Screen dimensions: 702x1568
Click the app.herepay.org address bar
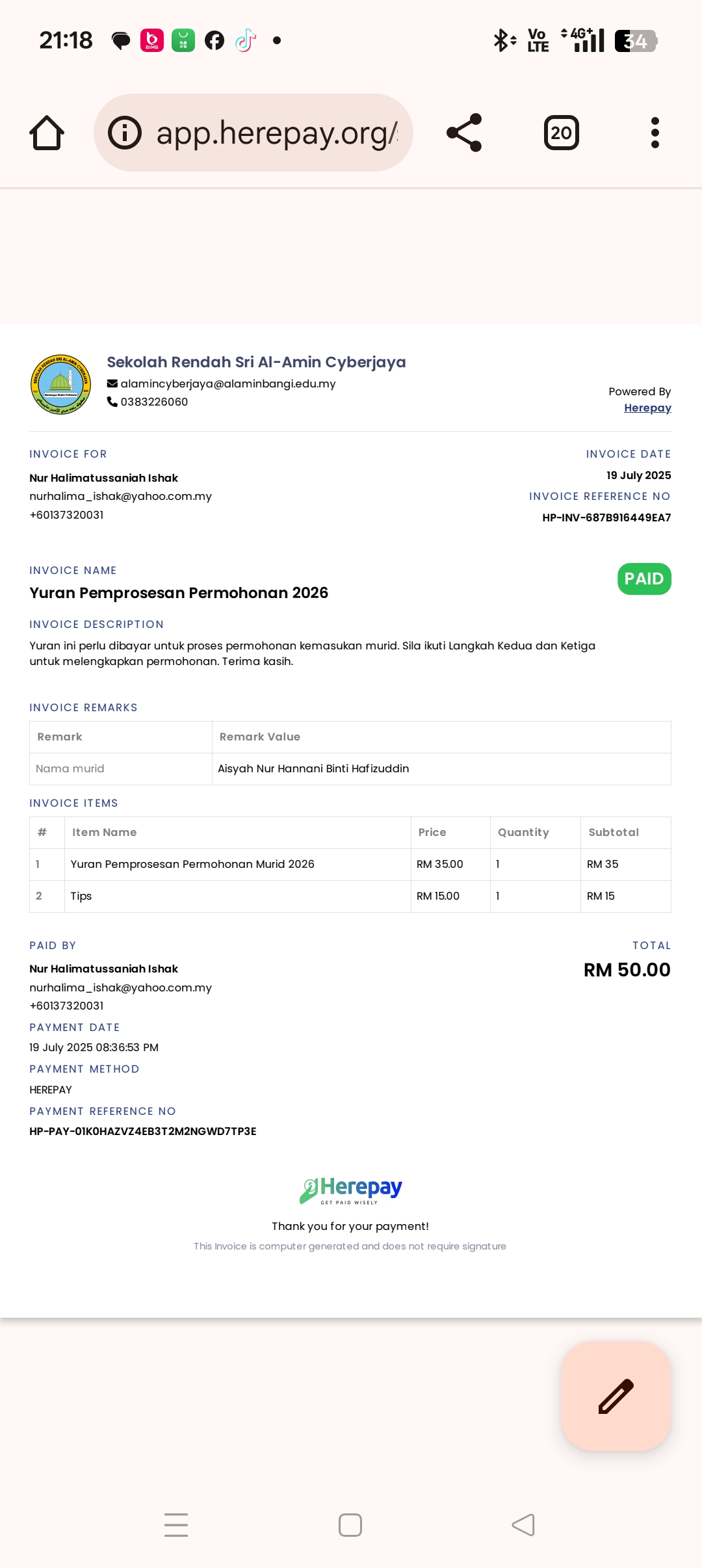[253, 133]
